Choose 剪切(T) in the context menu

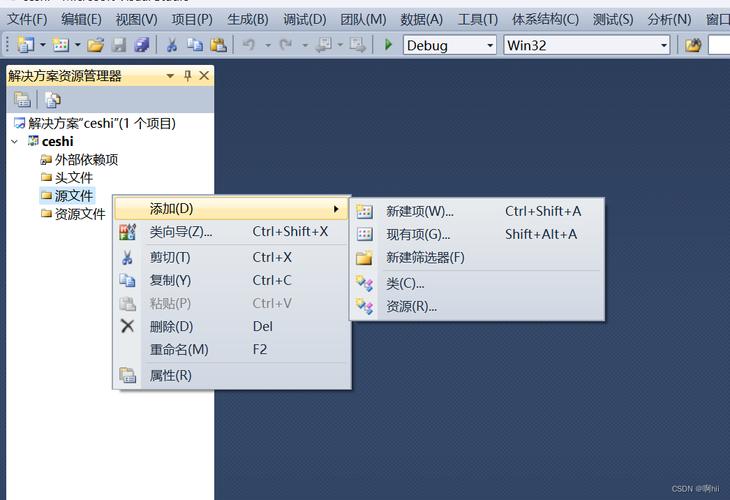coord(231,257)
